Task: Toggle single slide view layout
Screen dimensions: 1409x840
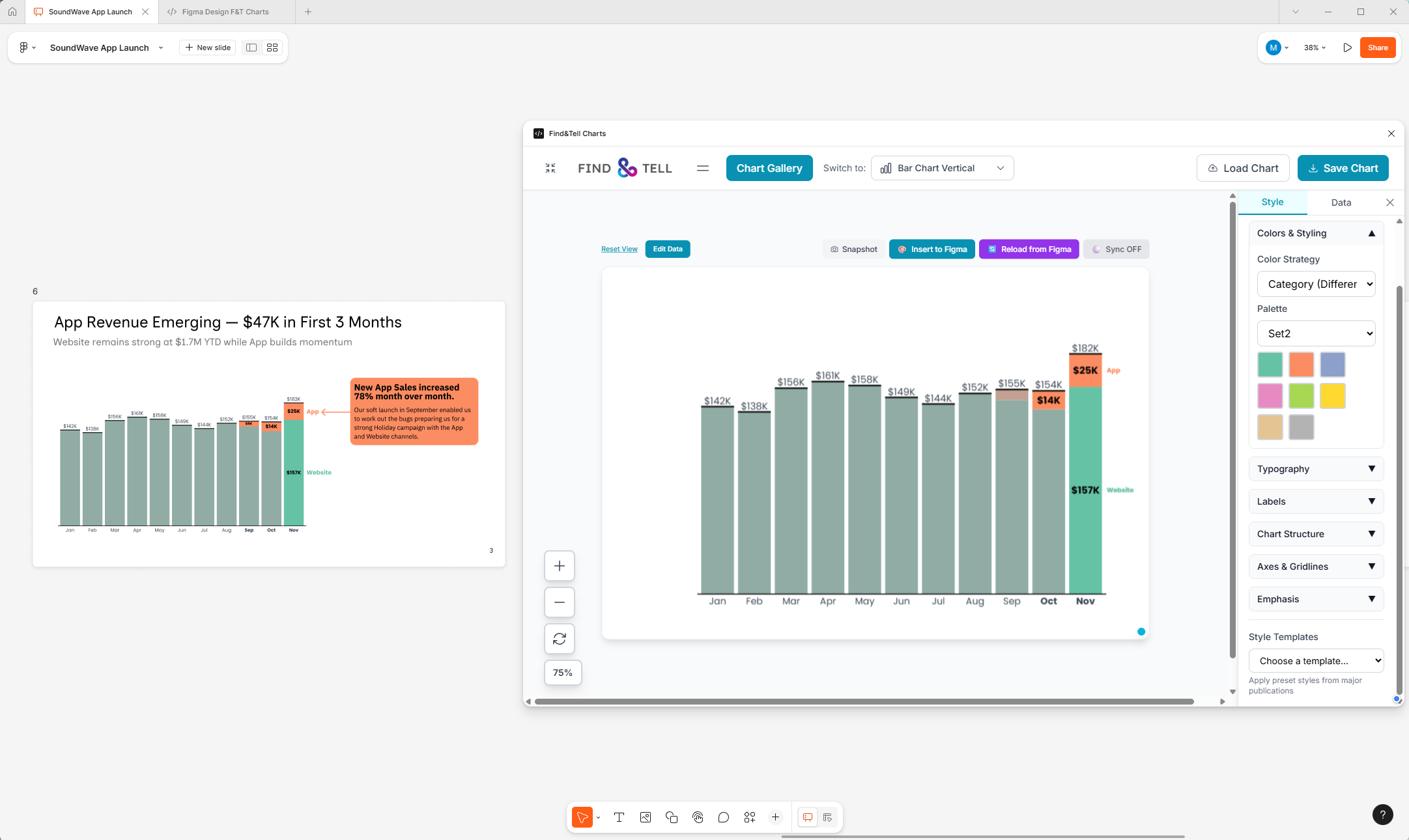Action: 251,48
